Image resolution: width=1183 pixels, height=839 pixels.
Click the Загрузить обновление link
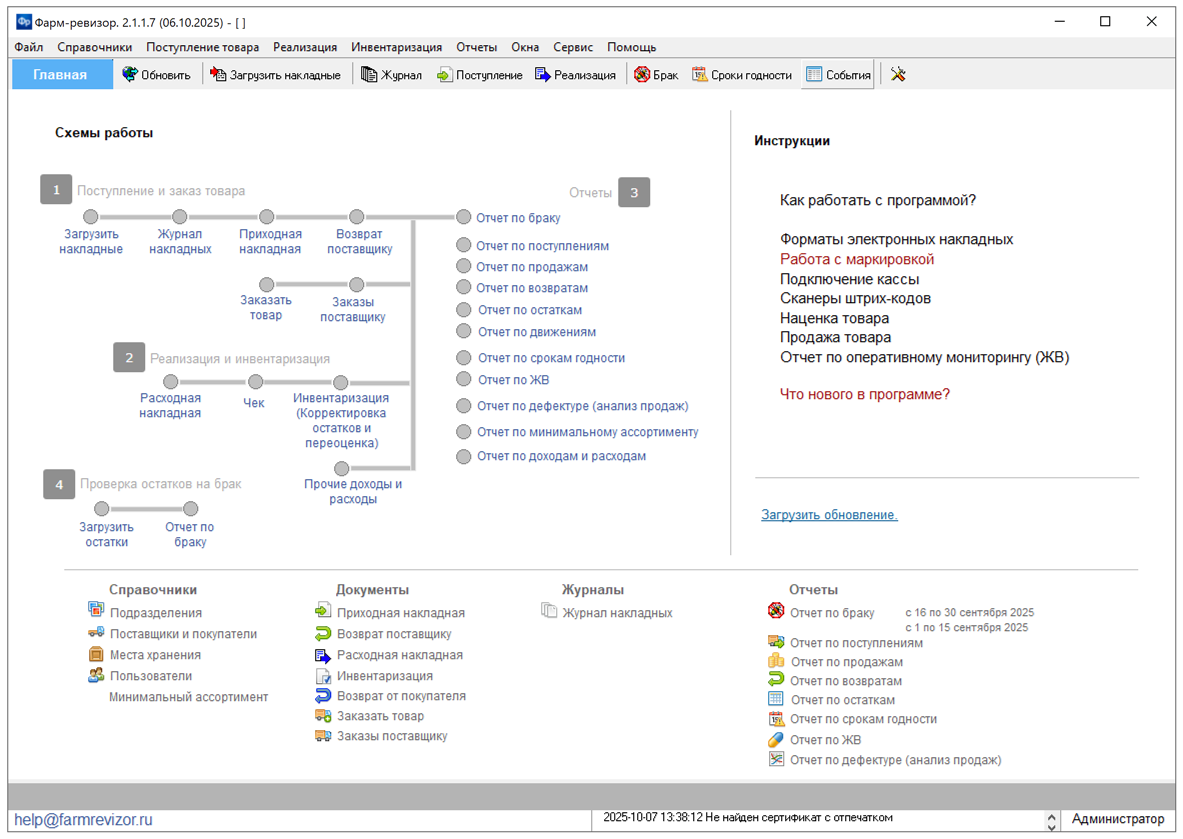pyautogui.click(x=829, y=515)
